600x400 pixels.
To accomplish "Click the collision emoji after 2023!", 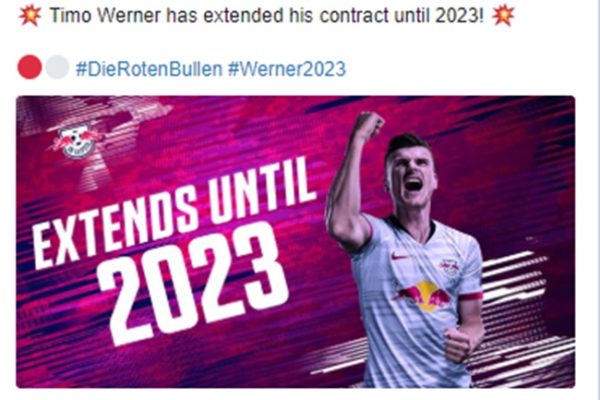I will tap(503, 16).
